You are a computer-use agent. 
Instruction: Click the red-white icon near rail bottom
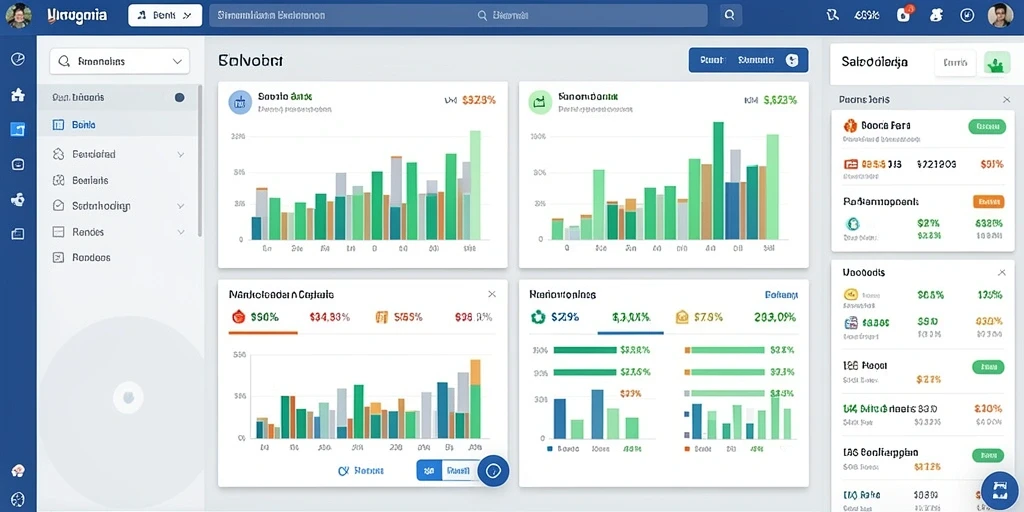click(x=18, y=470)
